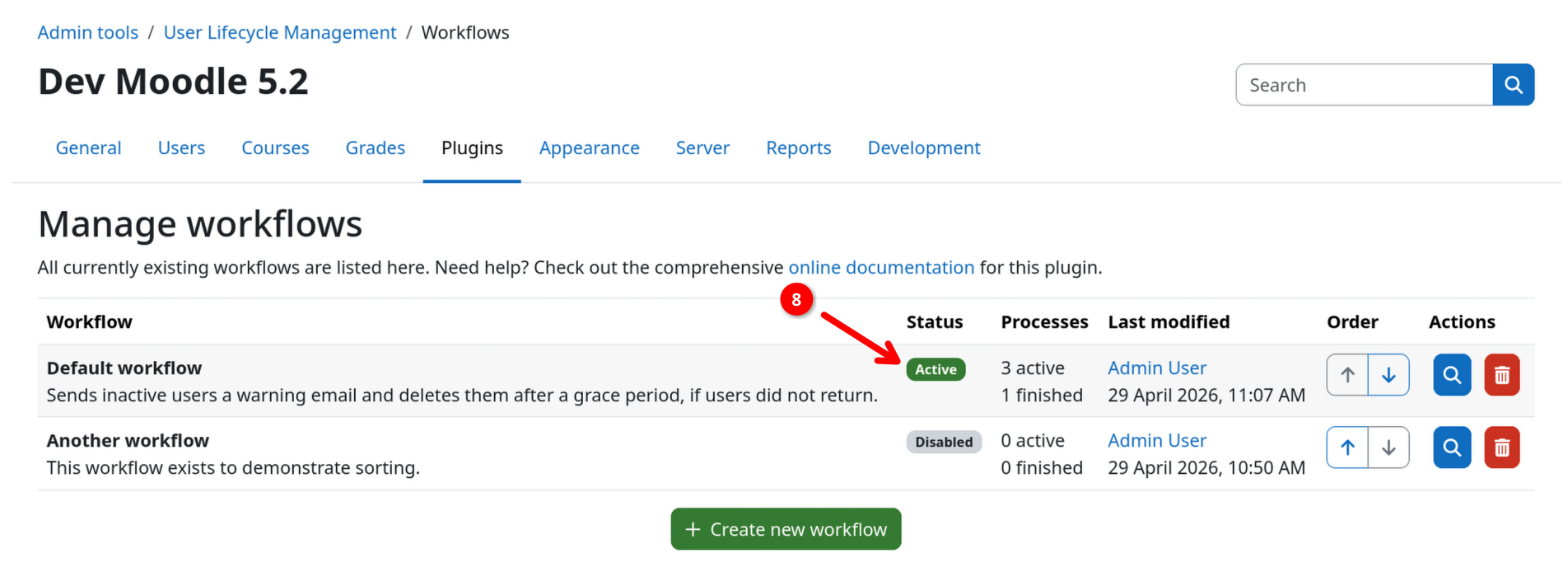The height and width of the screenshot is (567, 1568).
Task: Open the Development tab
Action: [923, 148]
